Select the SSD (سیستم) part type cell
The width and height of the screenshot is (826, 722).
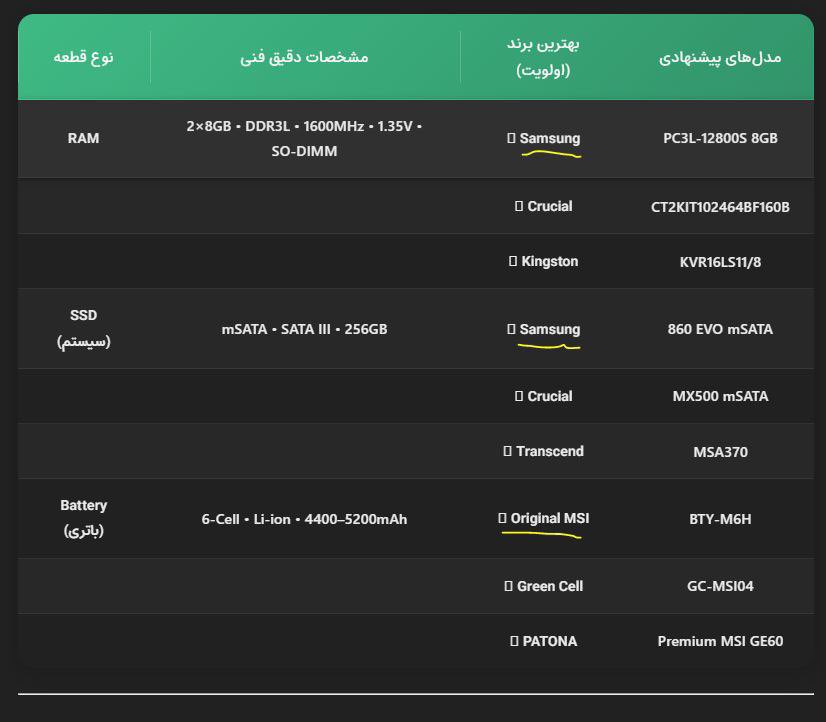click(83, 329)
